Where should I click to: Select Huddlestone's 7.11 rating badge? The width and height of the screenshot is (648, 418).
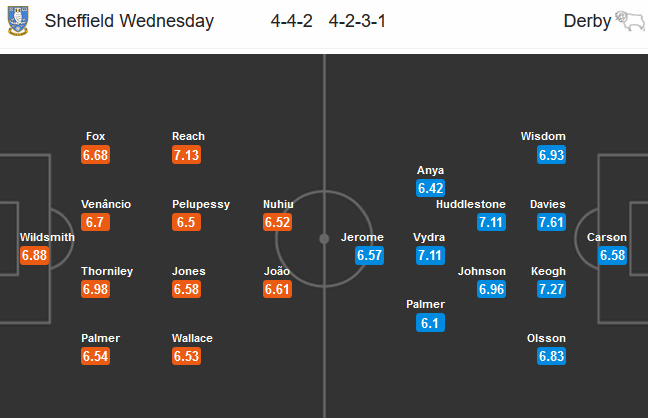(491, 222)
